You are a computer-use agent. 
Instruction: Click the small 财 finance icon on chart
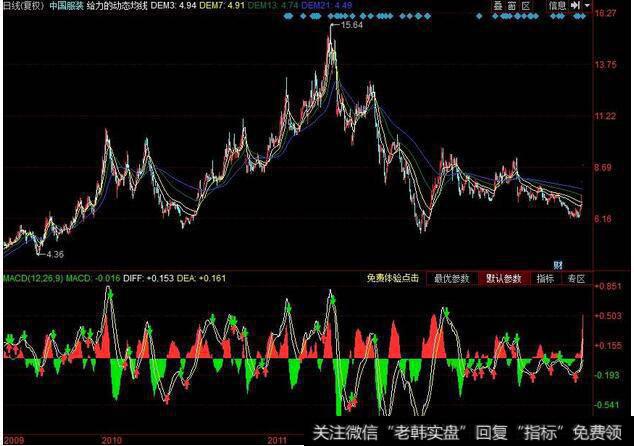click(571, 264)
